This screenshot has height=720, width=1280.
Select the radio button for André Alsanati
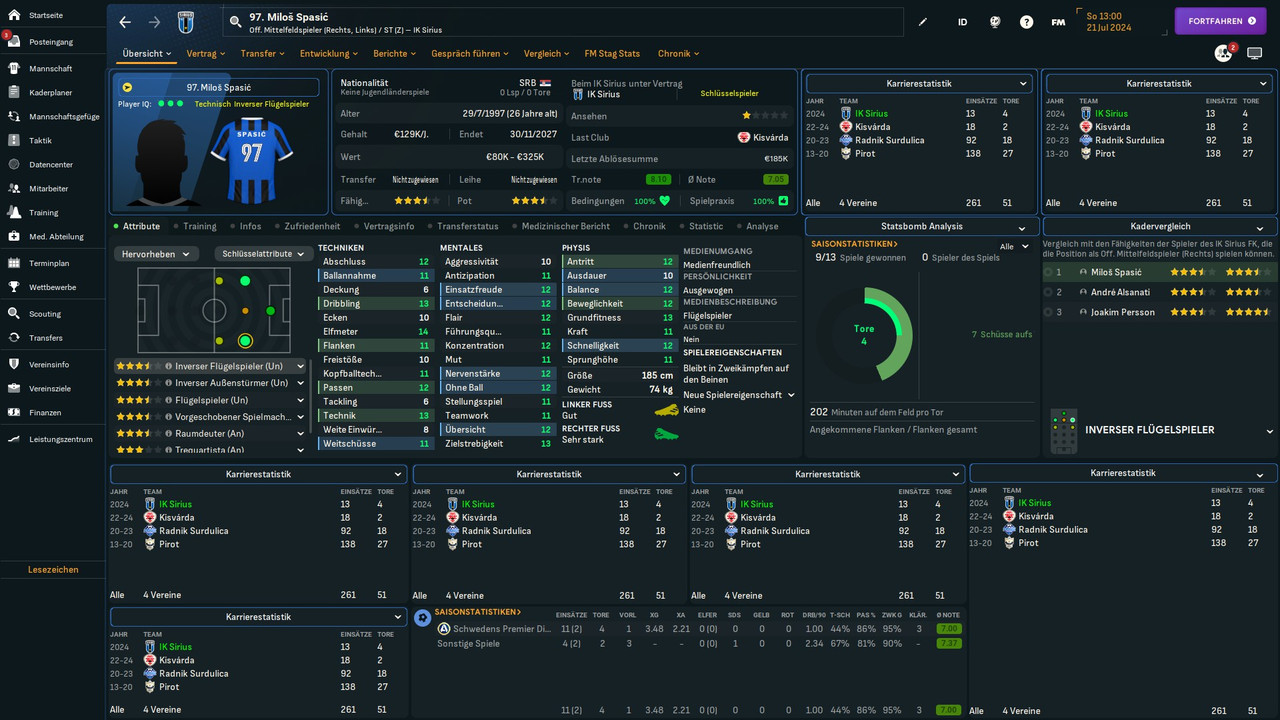point(1048,292)
